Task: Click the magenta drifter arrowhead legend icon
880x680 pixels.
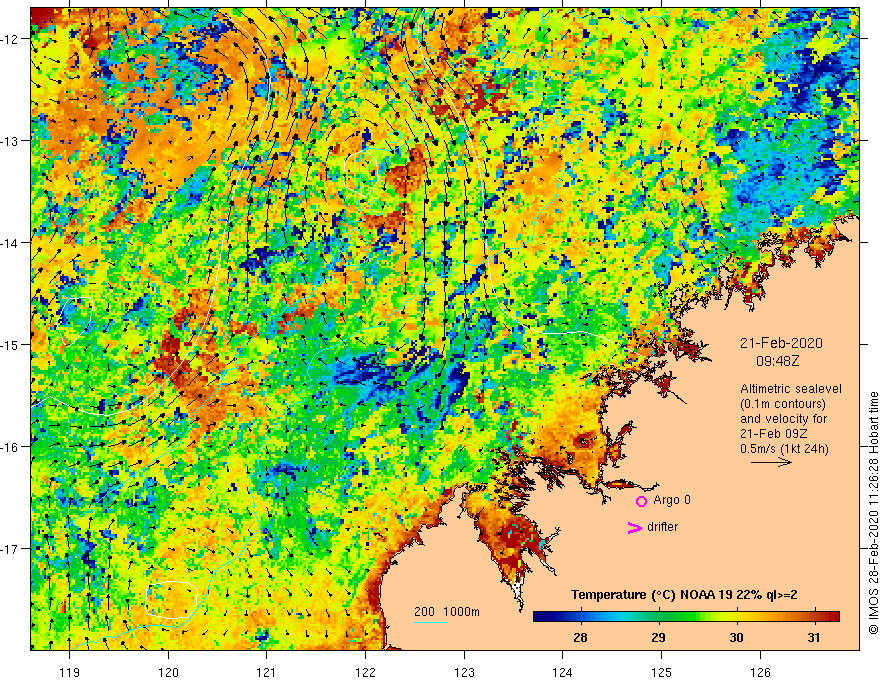Action: click(x=635, y=527)
